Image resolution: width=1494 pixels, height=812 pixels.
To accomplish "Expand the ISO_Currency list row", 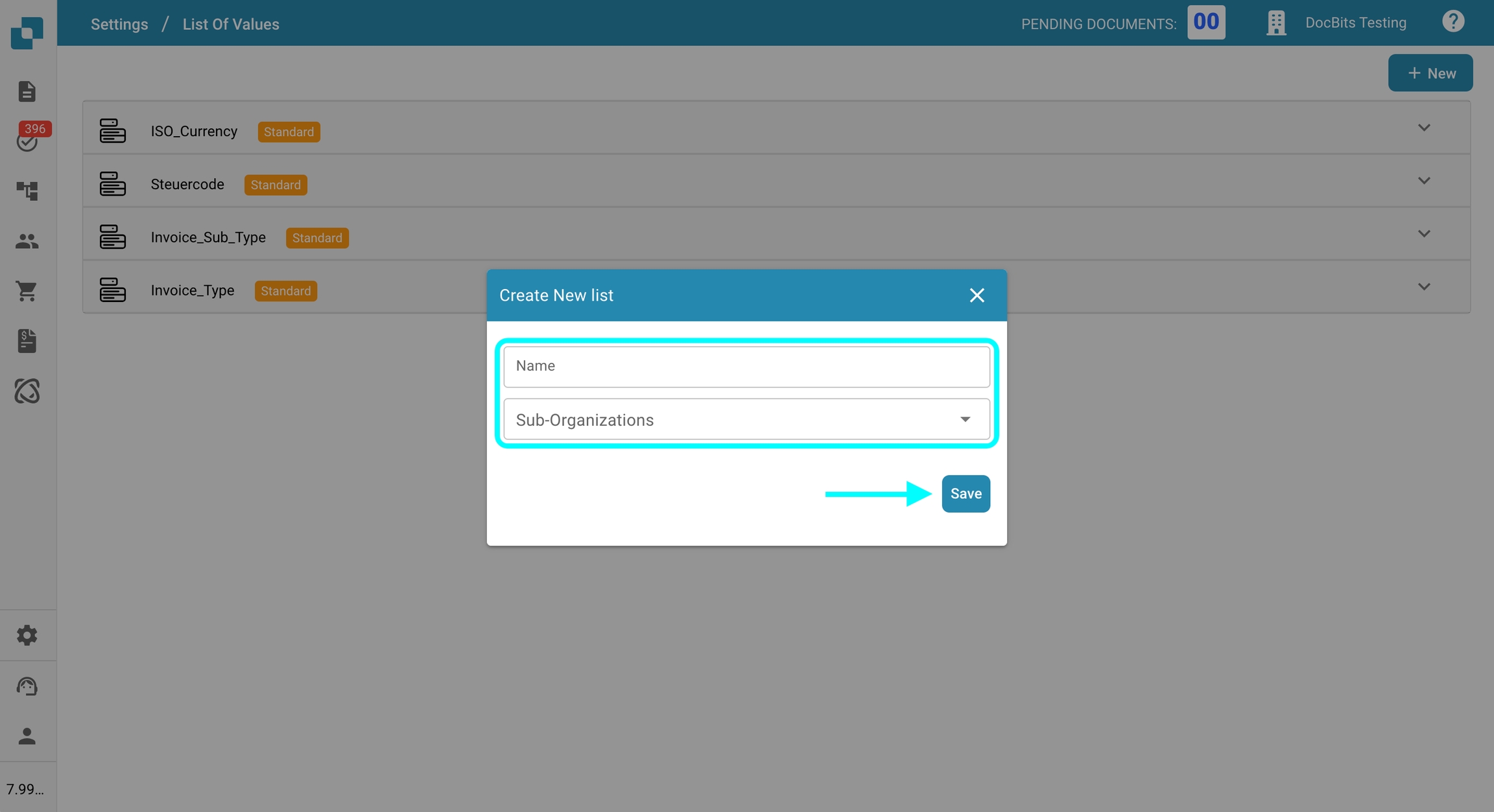I will click(x=1423, y=128).
